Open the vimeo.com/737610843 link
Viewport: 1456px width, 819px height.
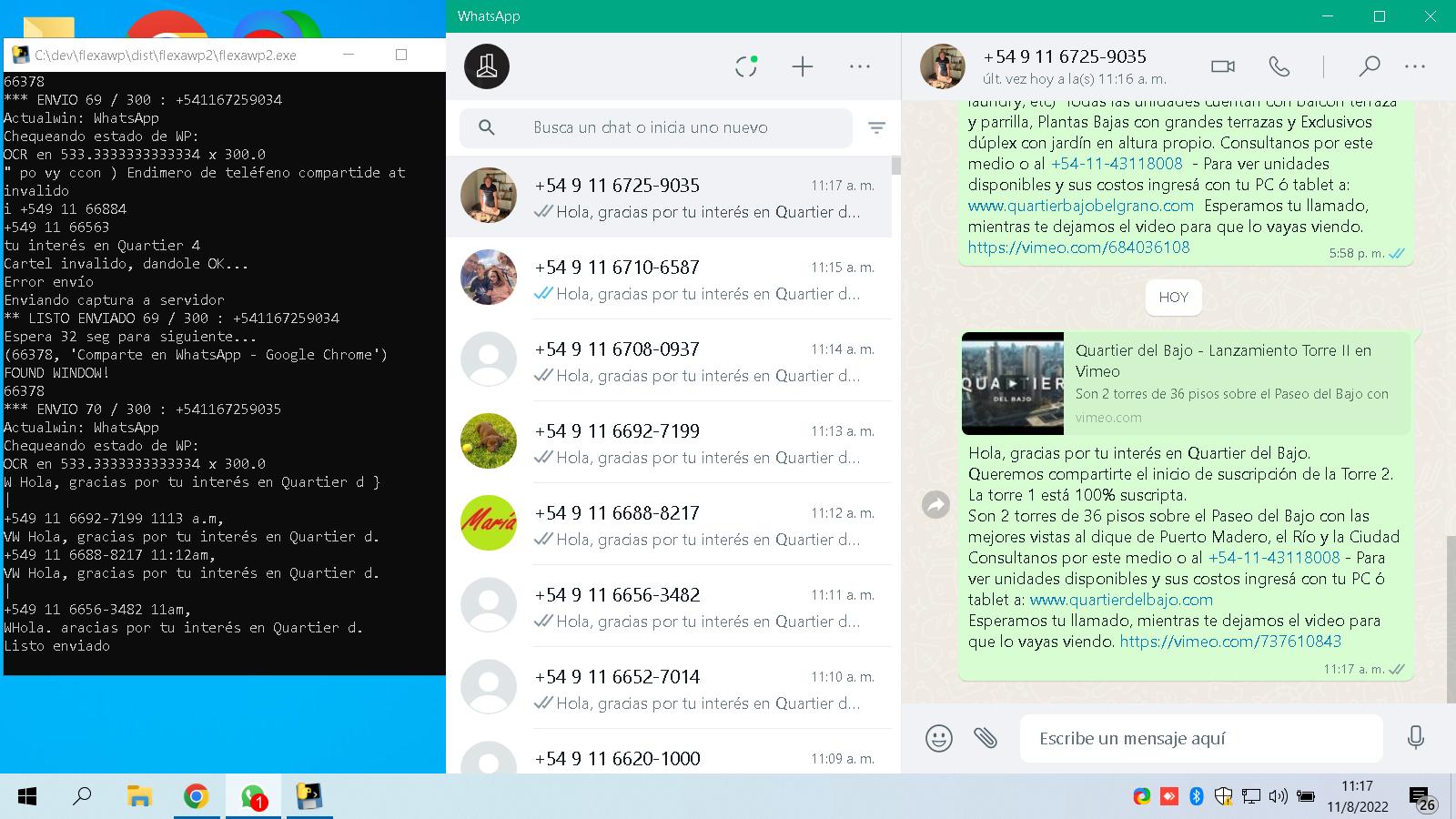[x=1230, y=642]
